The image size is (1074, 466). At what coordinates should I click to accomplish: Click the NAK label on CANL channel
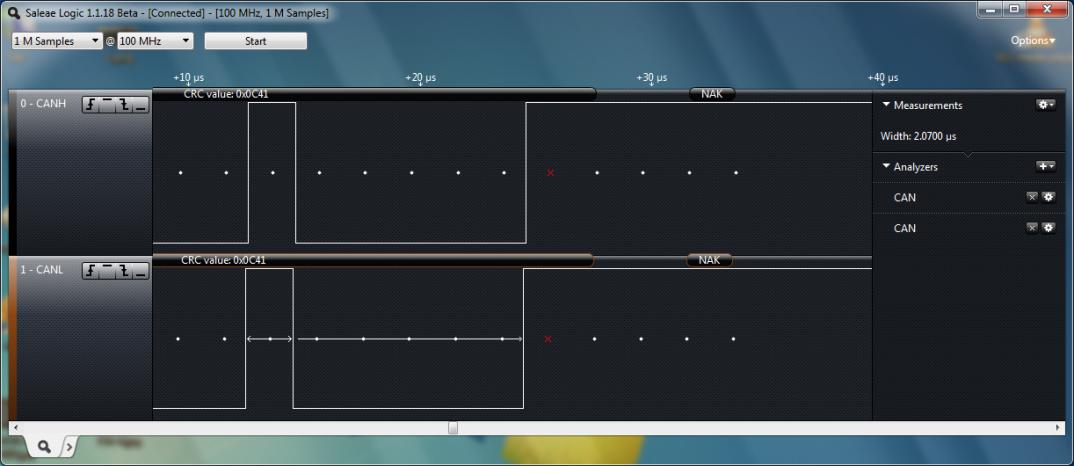click(x=709, y=260)
